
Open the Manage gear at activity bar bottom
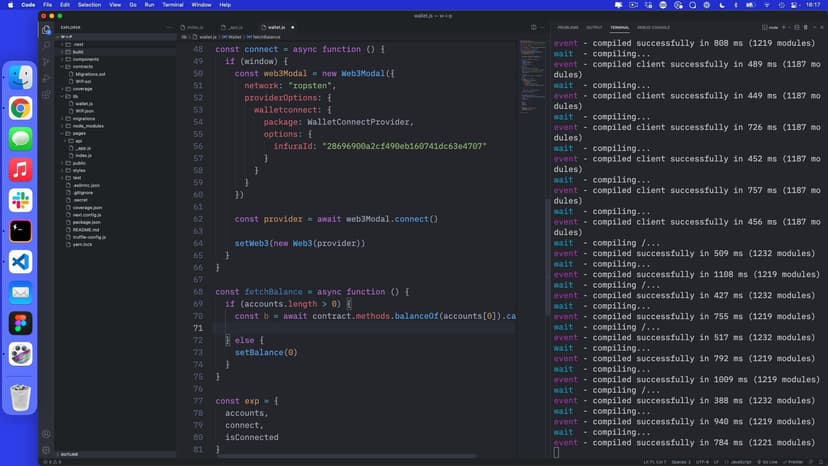(x=46, y=449)
